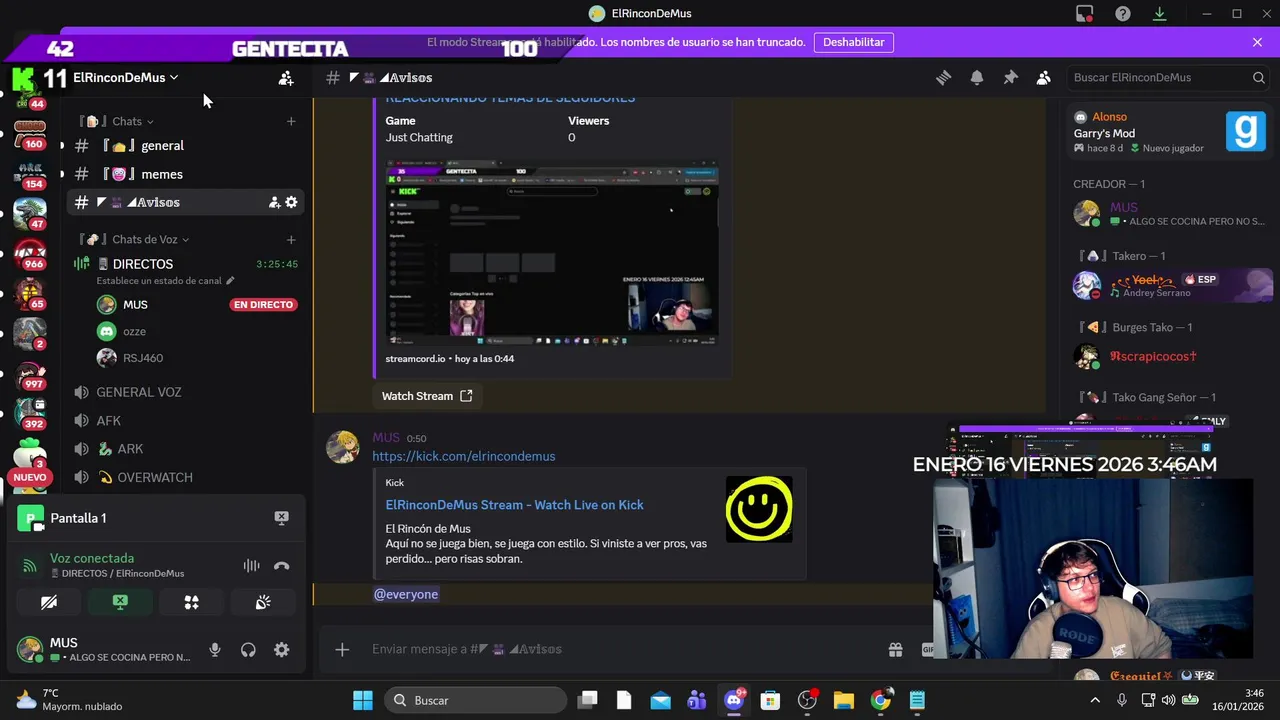Viewport: 1280px width, 720px height.
Task: Open File Explorer from taskbar
Action: tap(843, 700)
